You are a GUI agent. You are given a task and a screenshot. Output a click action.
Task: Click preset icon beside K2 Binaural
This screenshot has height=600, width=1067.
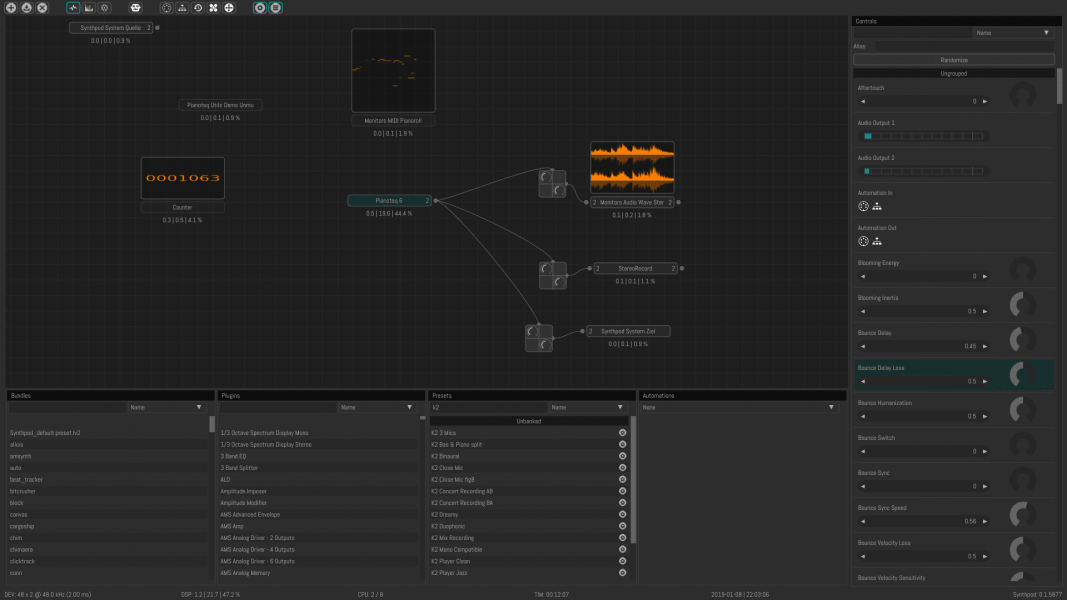623,456
